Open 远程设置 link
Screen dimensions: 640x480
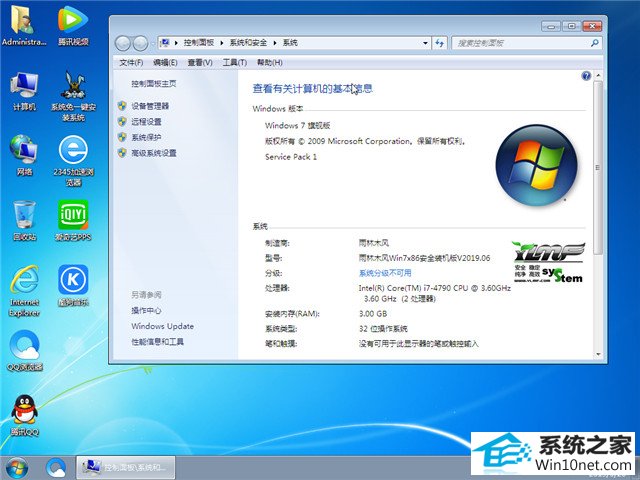pos(146,122)
